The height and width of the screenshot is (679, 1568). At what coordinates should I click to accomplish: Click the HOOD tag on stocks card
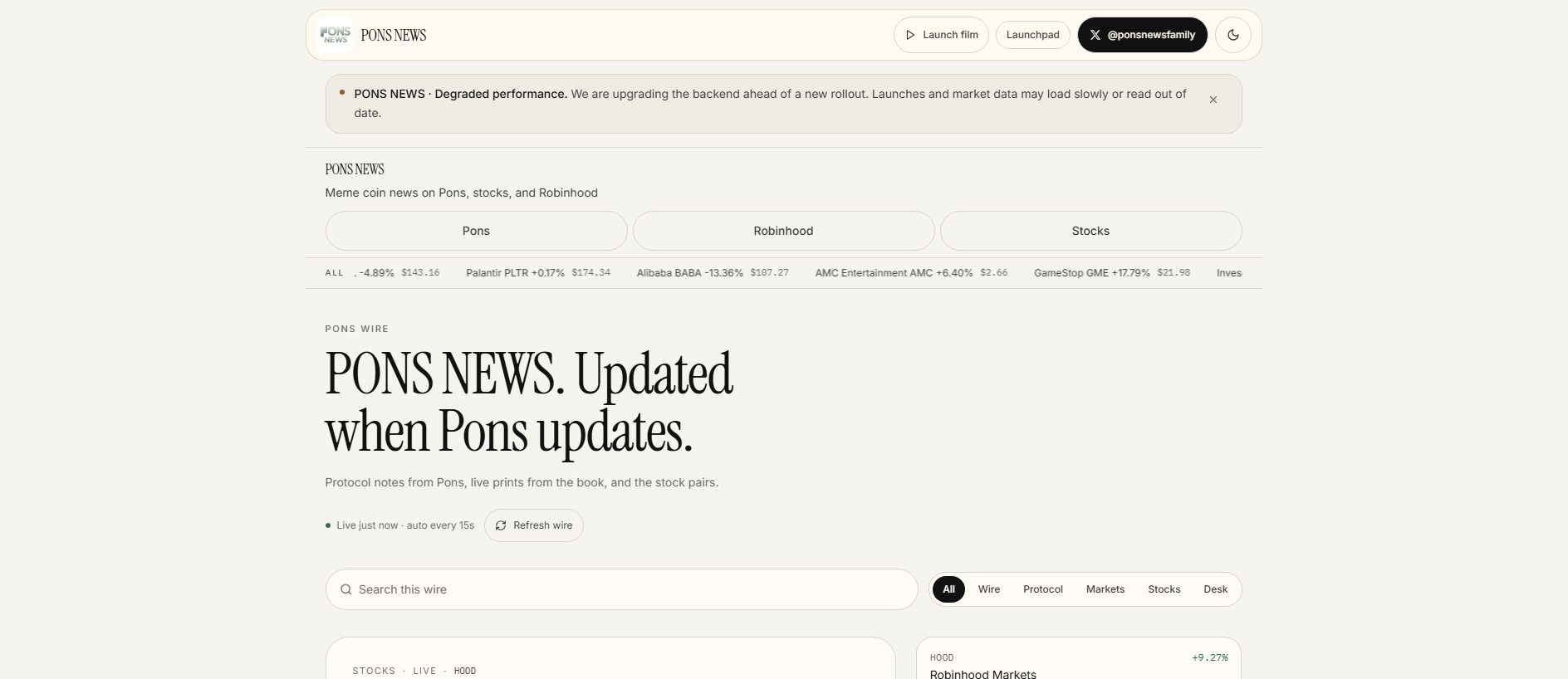464,671
